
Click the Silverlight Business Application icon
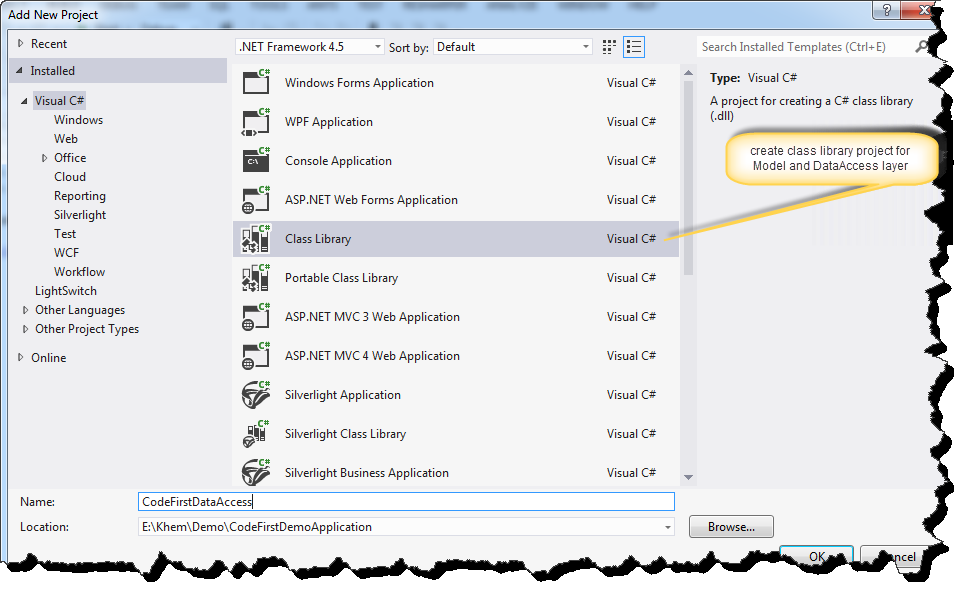pos(256,473)
